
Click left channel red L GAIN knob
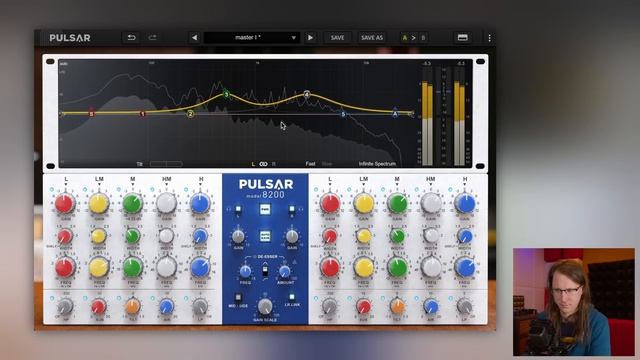64,204
